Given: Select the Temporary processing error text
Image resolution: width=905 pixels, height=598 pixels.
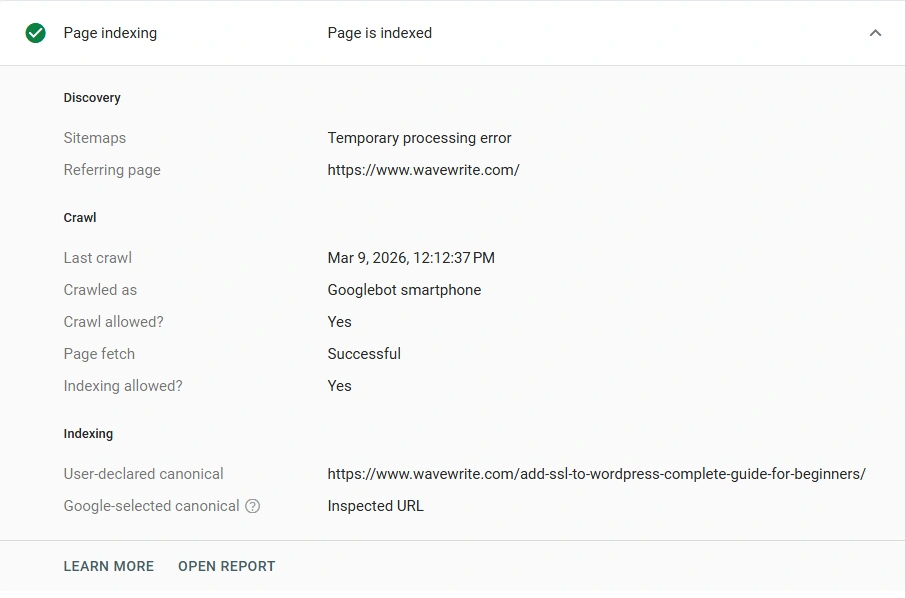Looking at the screenshot, I should (x=419, y=138).
